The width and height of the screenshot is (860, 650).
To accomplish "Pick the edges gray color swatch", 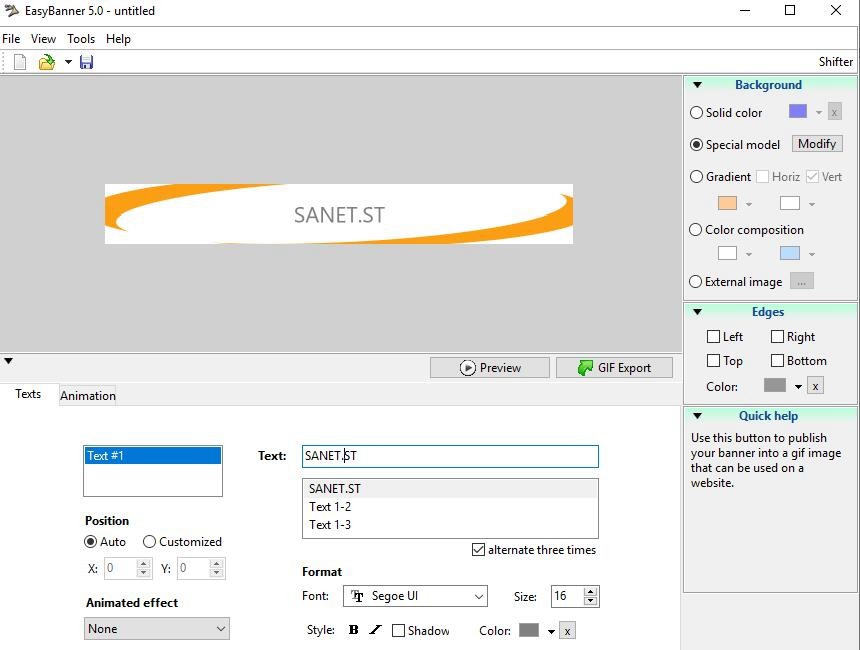I will coord(774,386).
